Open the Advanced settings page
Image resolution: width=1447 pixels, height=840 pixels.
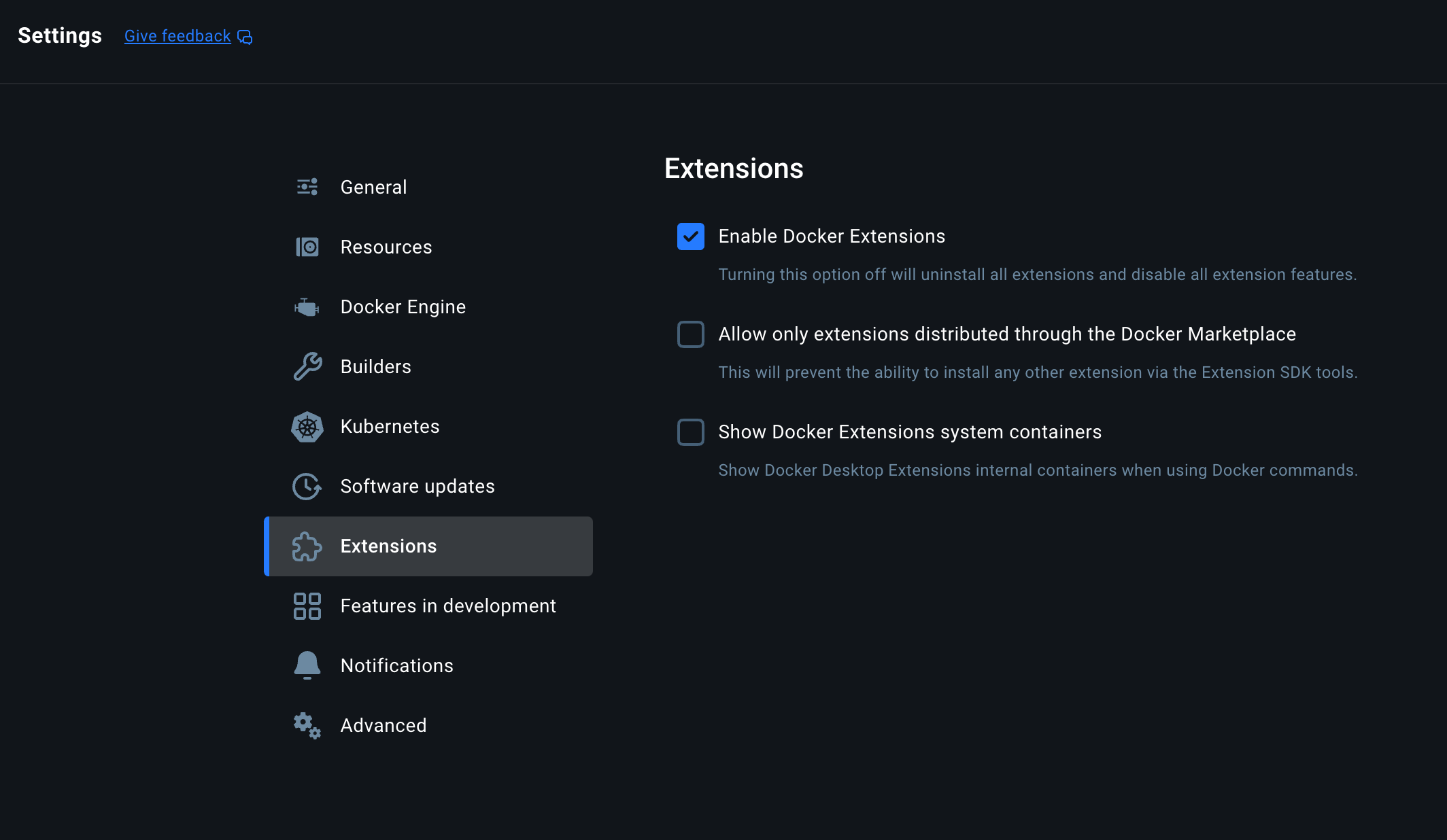[x=383, y=726]
